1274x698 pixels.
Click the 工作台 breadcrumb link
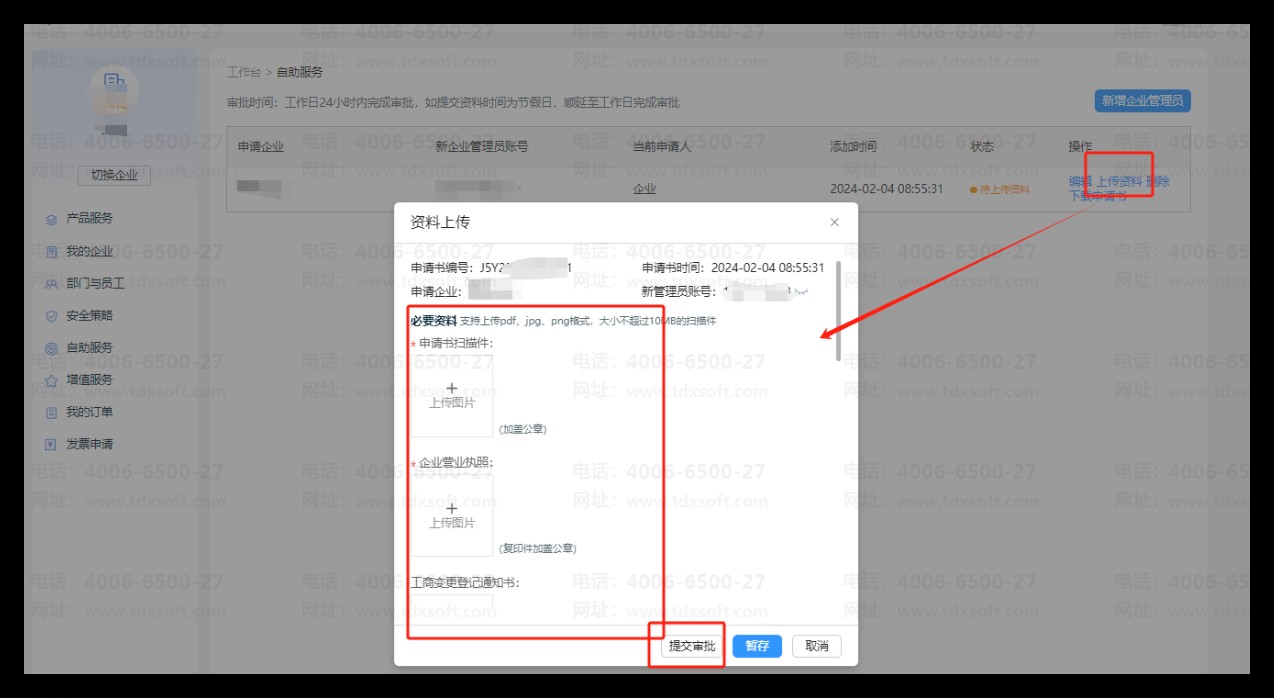[243, 72]
